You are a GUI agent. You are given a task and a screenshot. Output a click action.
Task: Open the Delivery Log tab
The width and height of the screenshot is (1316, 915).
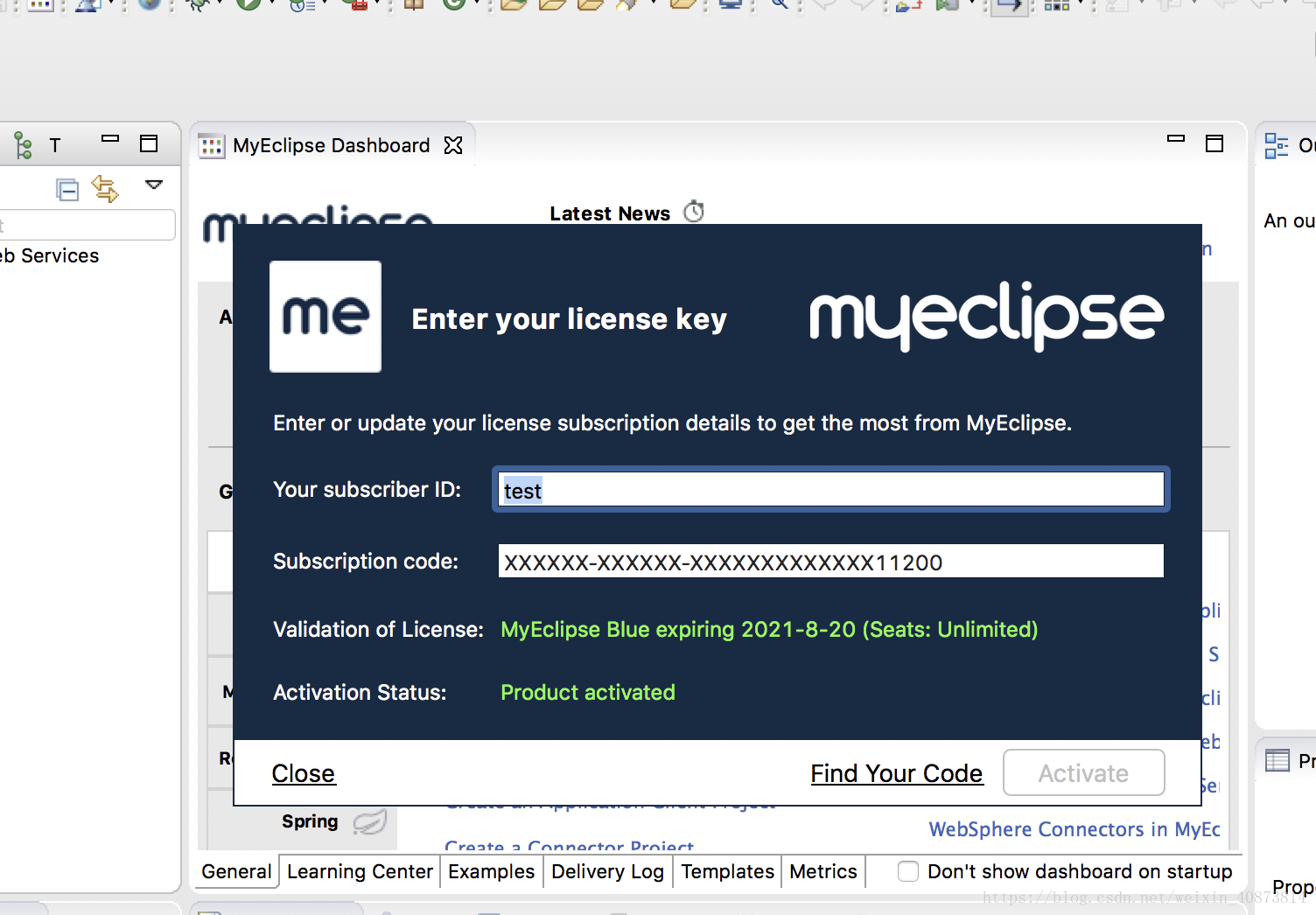click(x=607, y=871)
